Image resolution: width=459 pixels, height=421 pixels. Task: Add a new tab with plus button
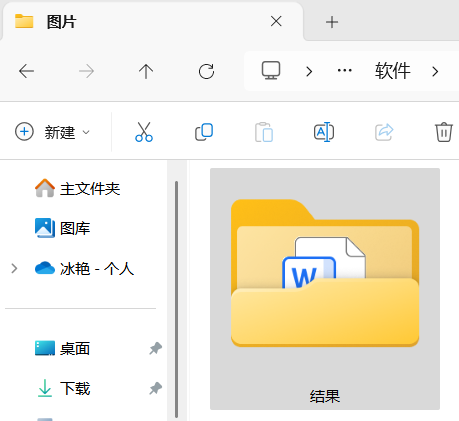click(332, 22)
